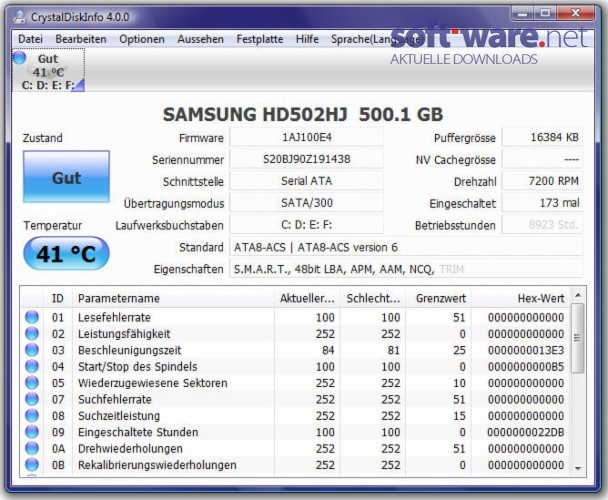Click the Betriebsstunden field 8923 Std.
608x500 pixels.
click(x=542, y=225)
